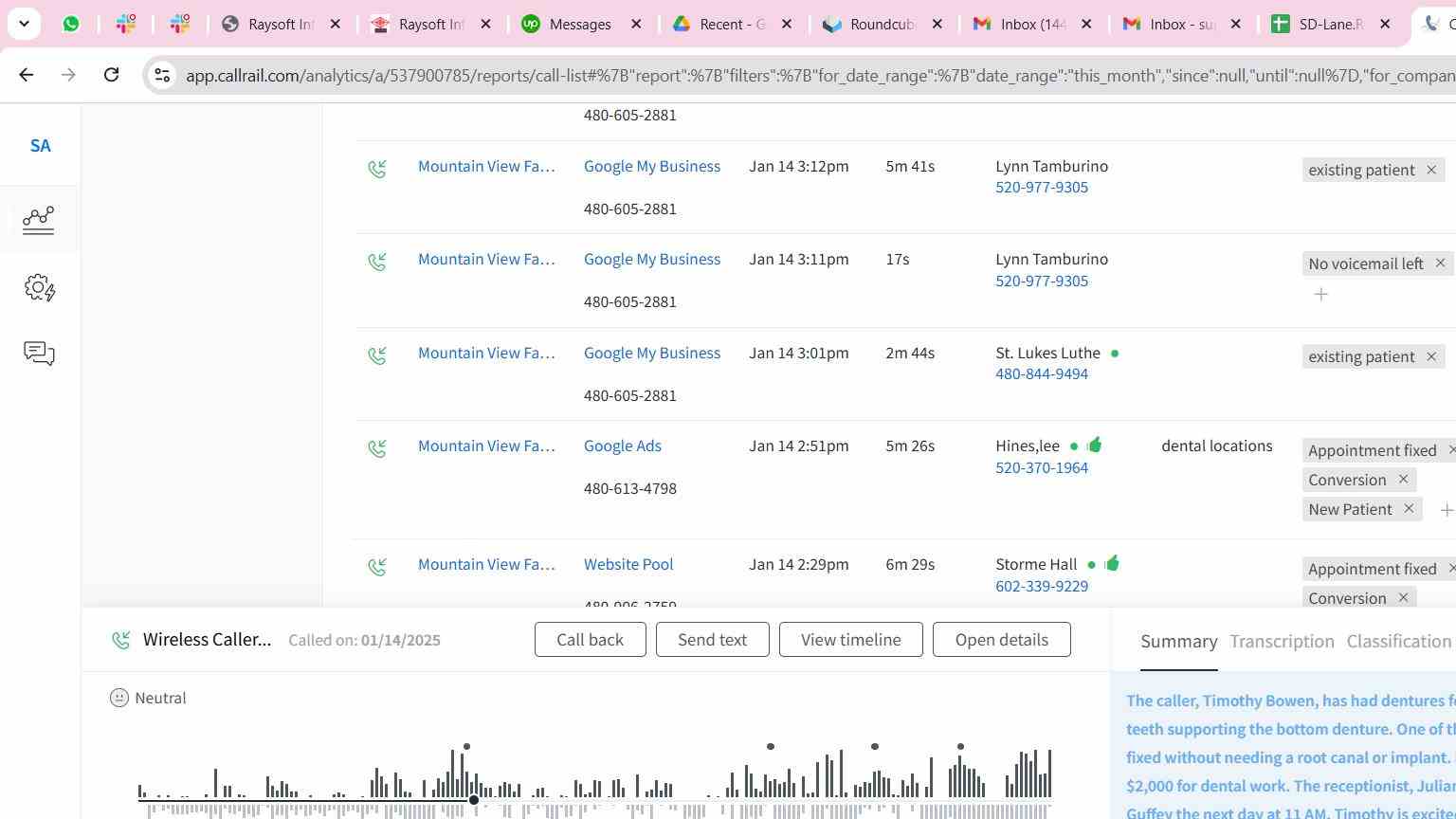Open the Analytics chart icon in sidebar
Screen dimensions: 1456x819
click(x=39, y=220)
